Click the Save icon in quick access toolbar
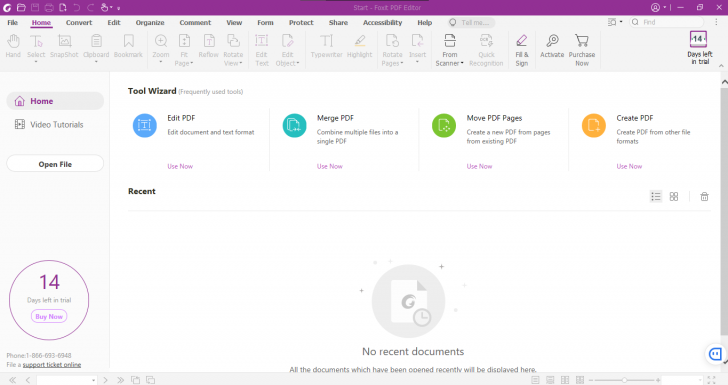Image resolution: width=728 pixels, height=385 pixels. (35, 7)
